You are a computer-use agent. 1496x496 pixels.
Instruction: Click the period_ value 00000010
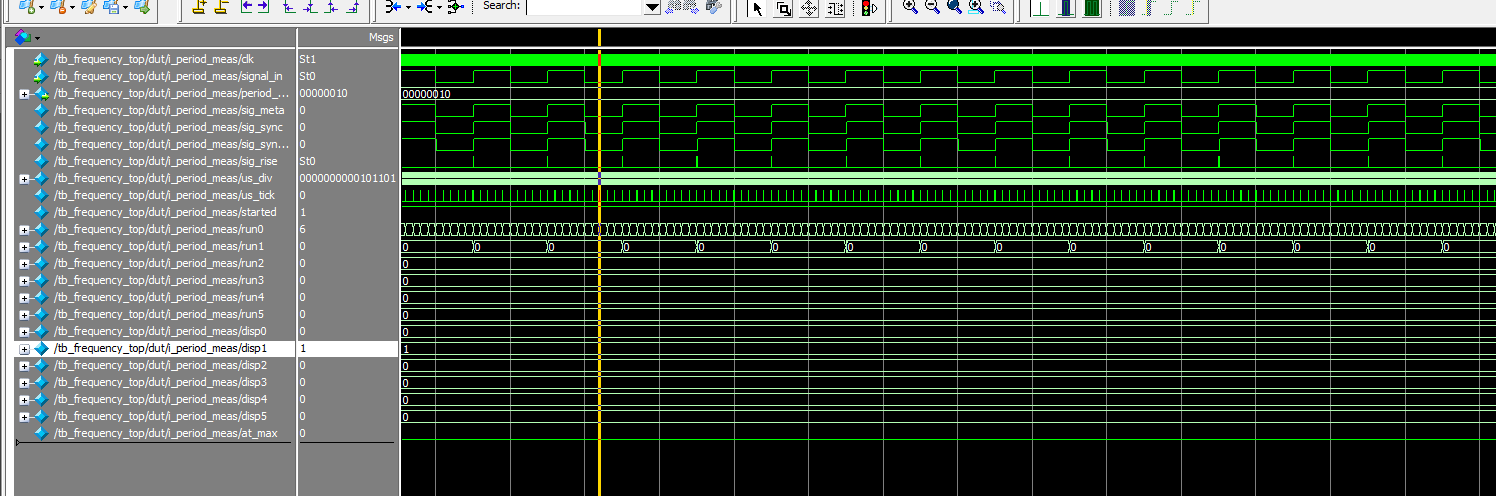pos(323,94)
